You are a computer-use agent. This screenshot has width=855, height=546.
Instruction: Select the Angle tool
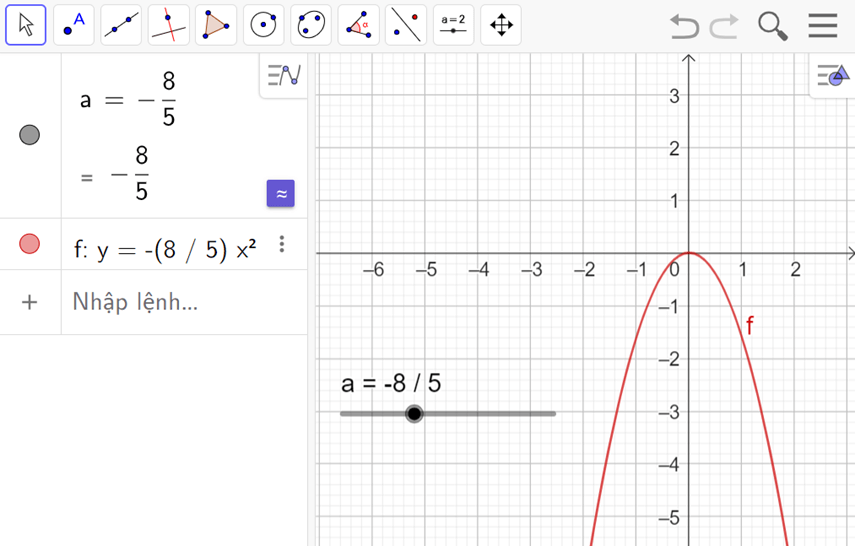tap(358, 25)
